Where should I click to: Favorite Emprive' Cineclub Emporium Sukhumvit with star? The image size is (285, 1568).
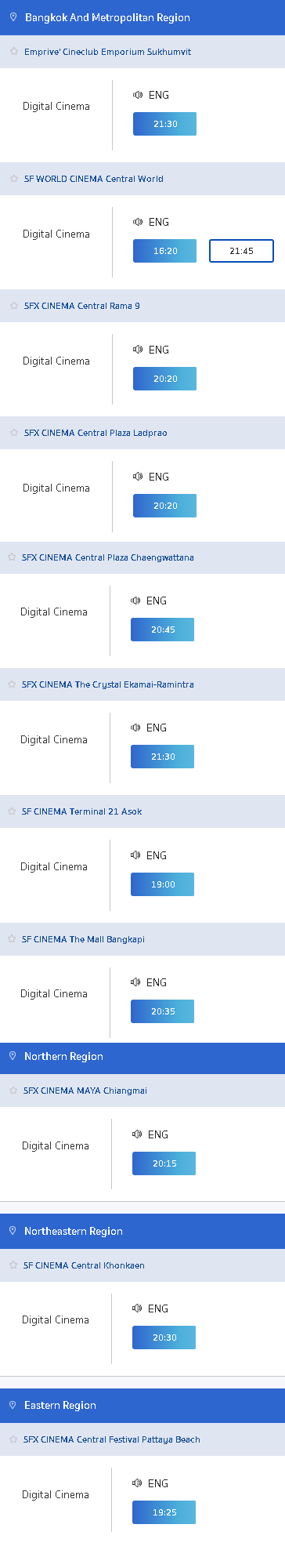(x=14, y=52)
